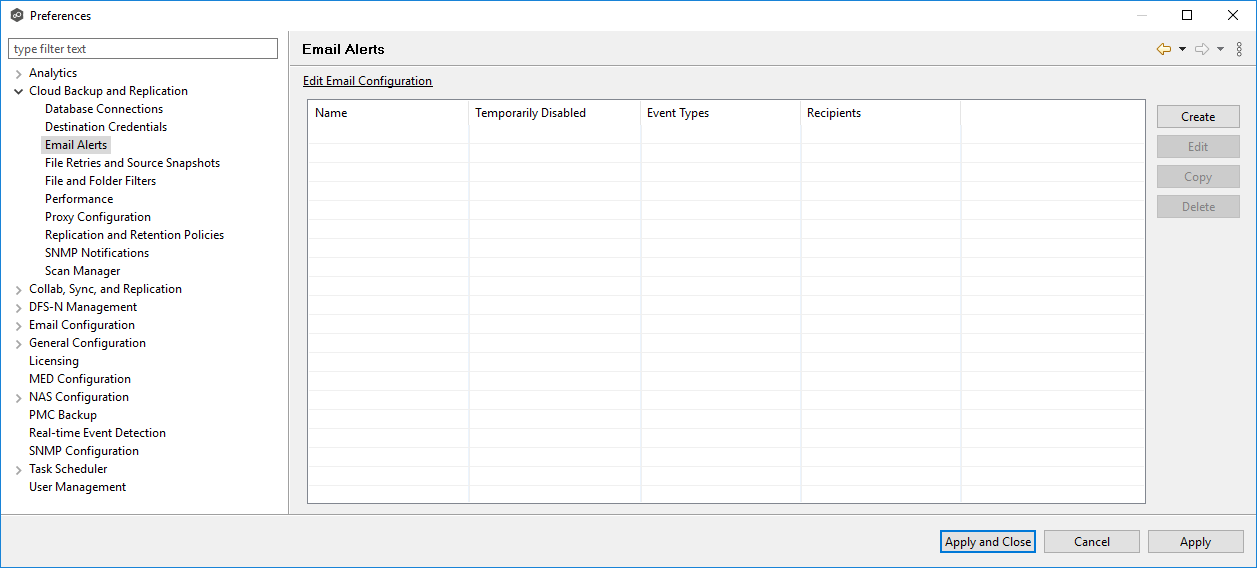Expand the Analytics tree node
Image resolution: width=1257 pixels, height=568 pixels.
pos(19,73)
